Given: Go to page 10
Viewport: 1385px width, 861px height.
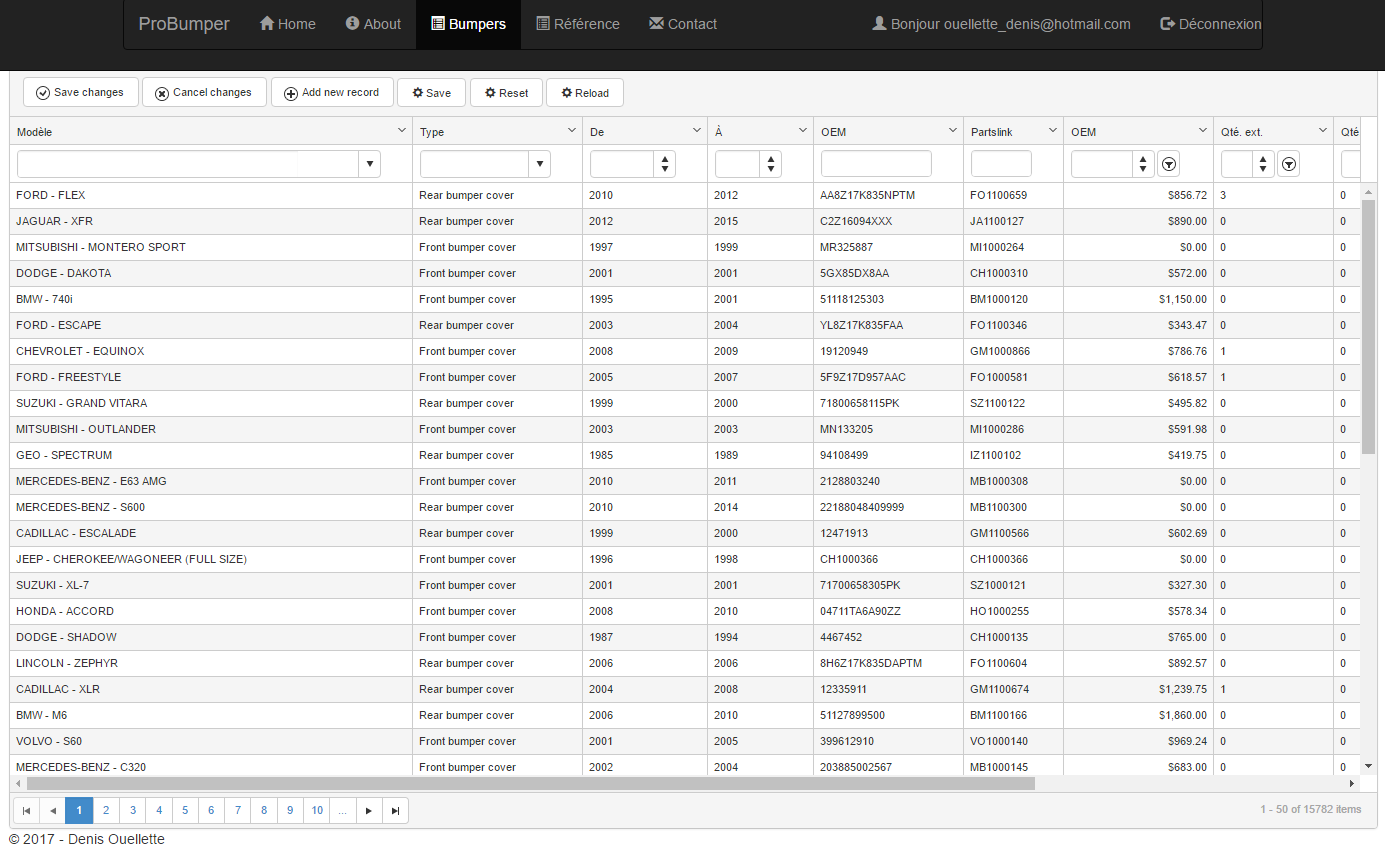Looking at the screenshot, I should pyautogui.click(x=317, y=810).
